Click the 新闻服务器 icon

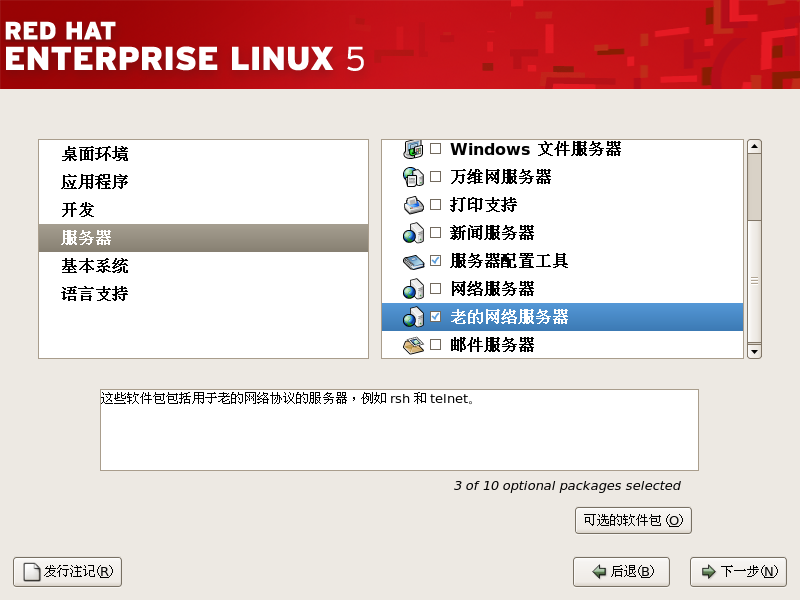[x=413, y=233]
